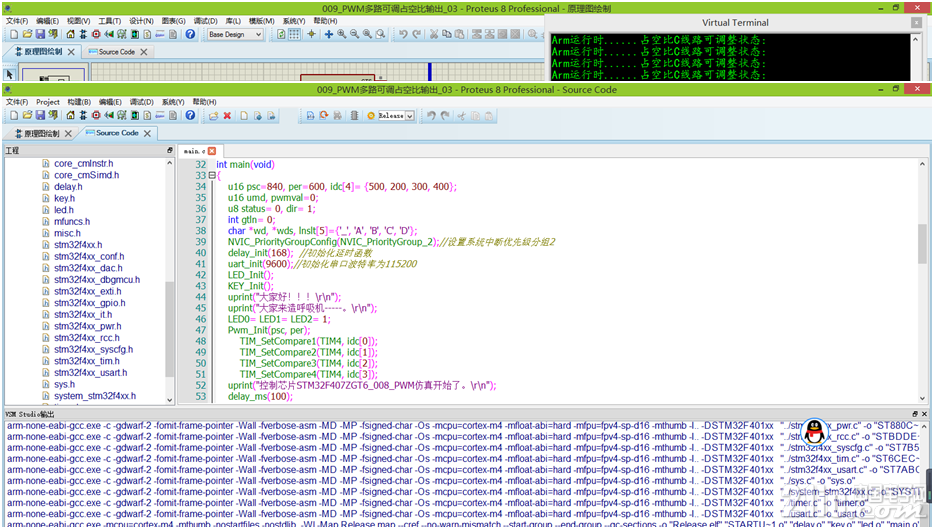
Task: Click Save icon in schematic window toolbar
Action: click(x=40, y=35)
